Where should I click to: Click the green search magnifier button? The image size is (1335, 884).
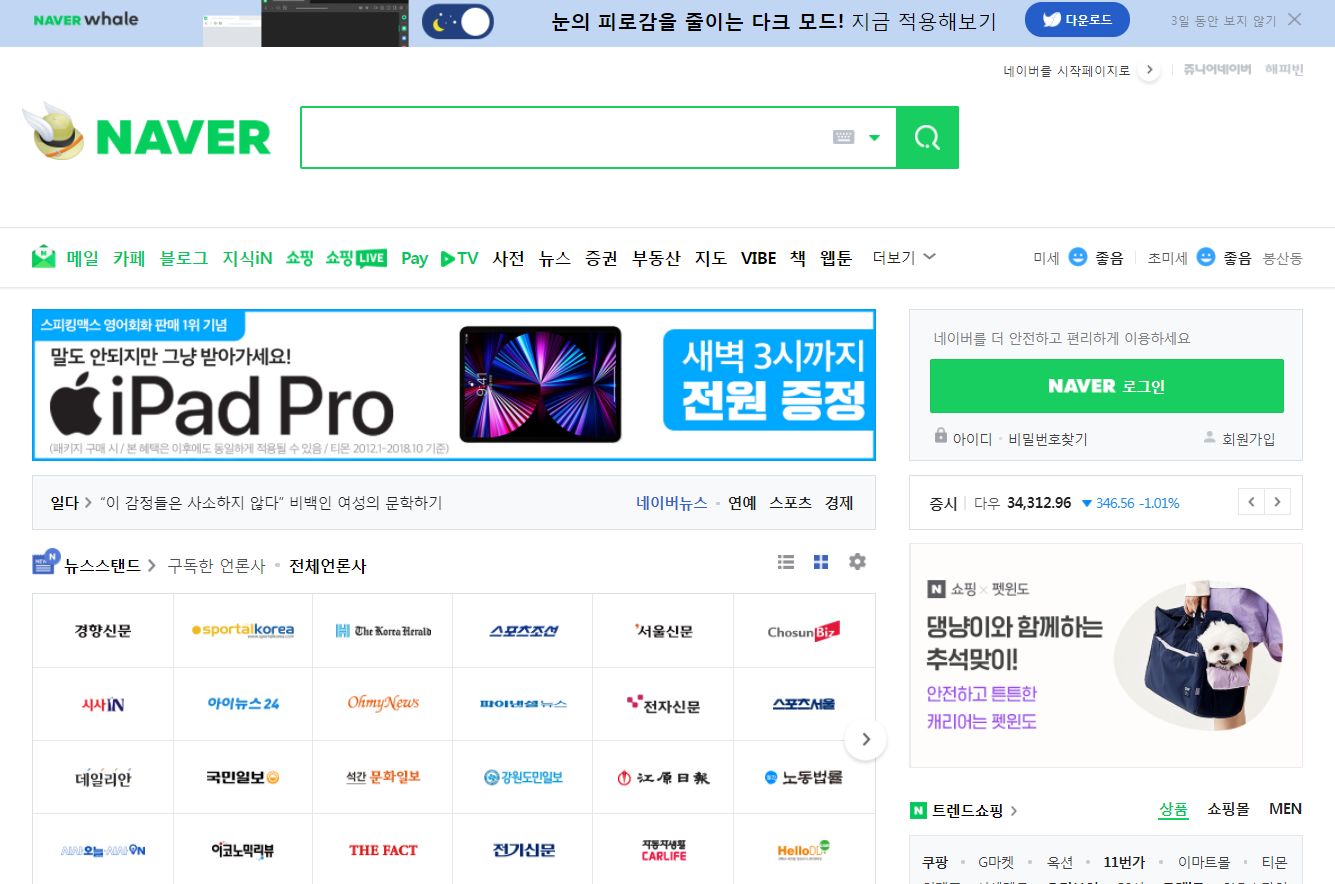(x=927, y=137)
